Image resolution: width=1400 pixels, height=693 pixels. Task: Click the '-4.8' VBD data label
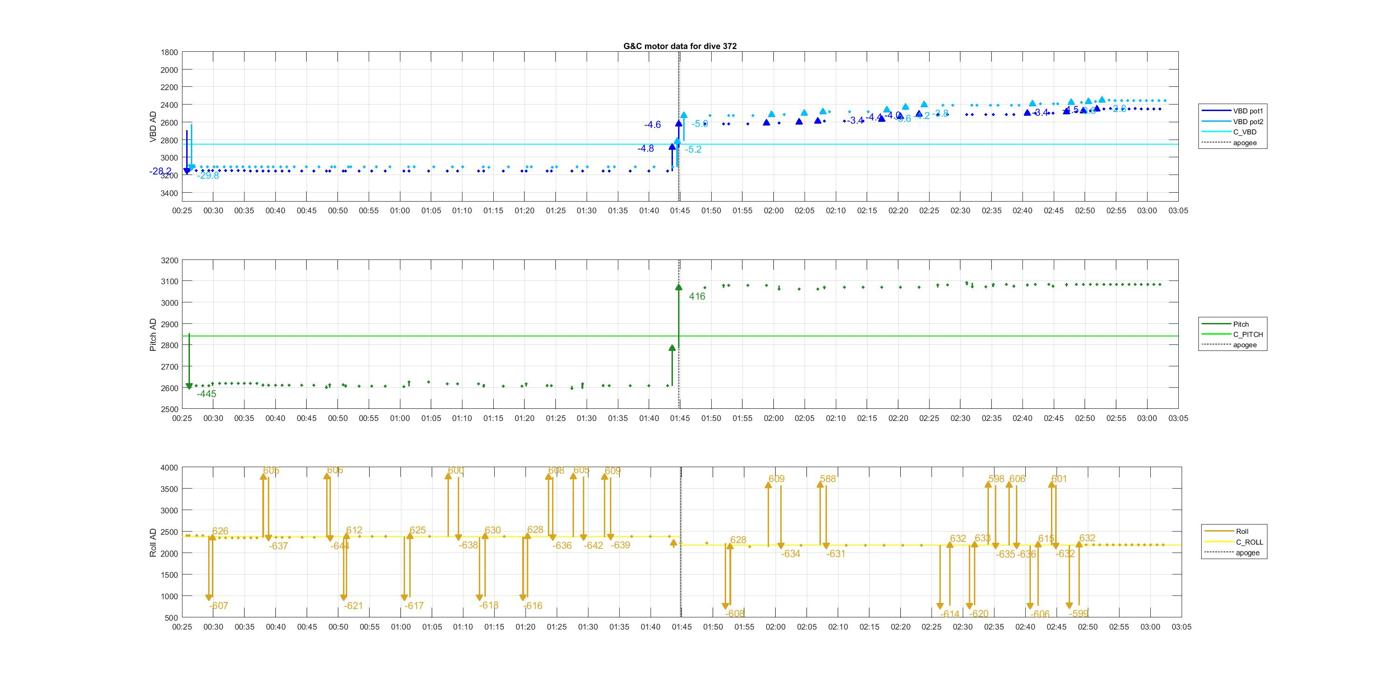click(646, 149)
